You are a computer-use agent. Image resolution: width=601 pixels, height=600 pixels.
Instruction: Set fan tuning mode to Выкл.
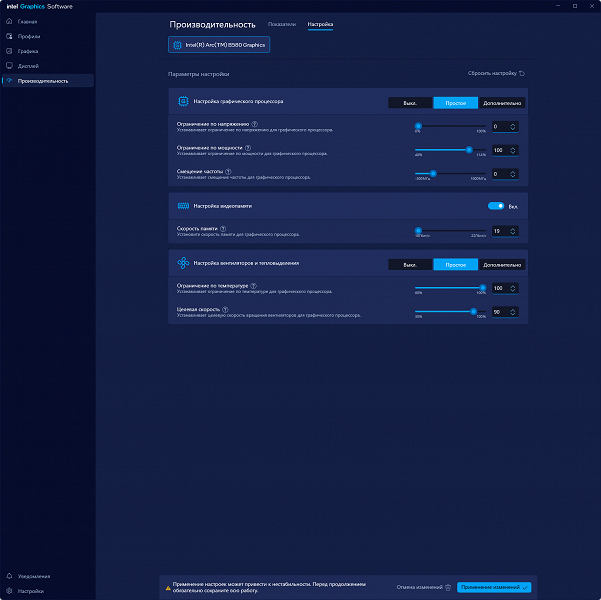coord(410,265)
